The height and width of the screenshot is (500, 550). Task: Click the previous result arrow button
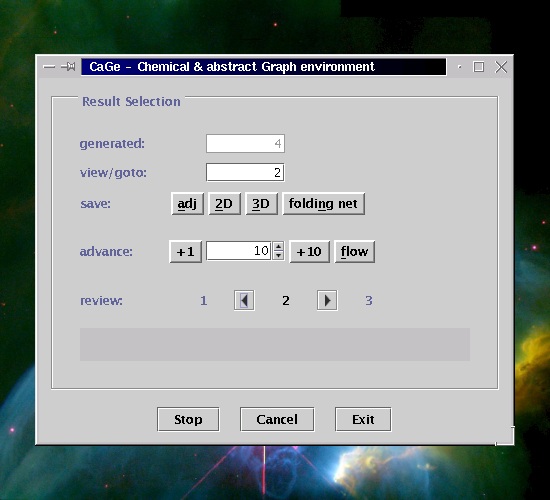point(244,300)
